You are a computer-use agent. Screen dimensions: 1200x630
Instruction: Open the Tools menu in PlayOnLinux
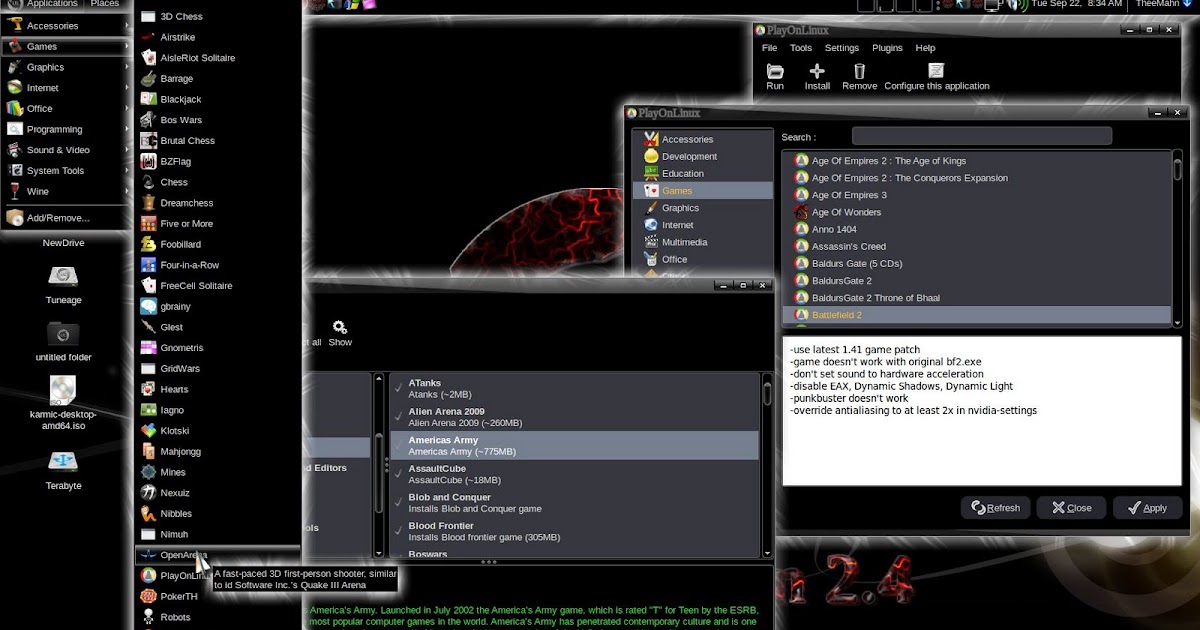point(801,48)
